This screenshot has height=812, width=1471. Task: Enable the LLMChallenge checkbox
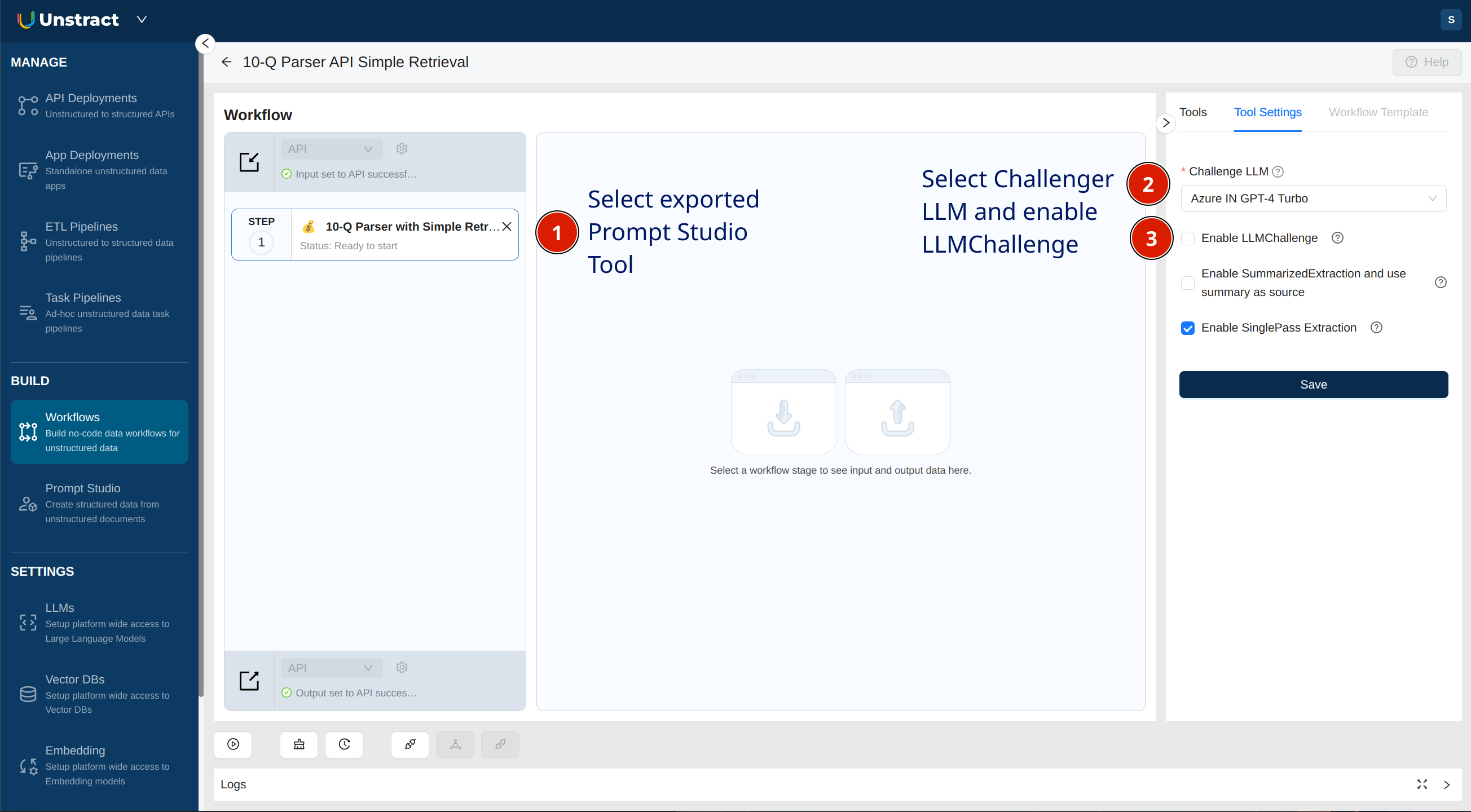click(1187, 239)
